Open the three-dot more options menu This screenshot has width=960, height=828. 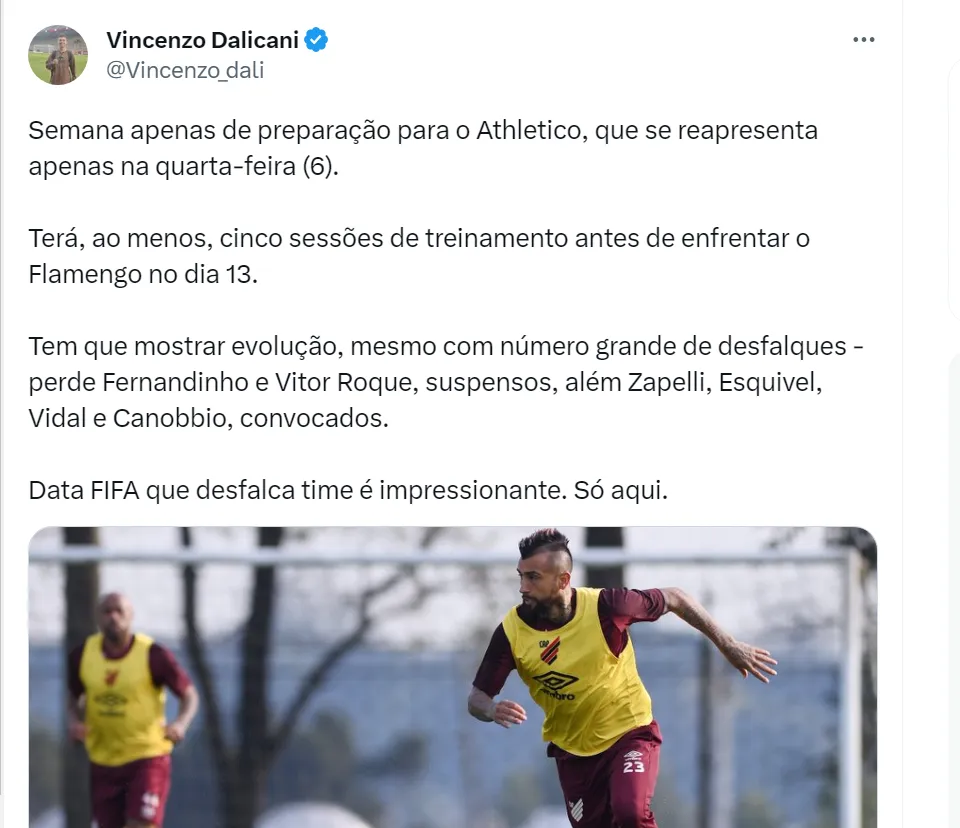pyautogui.click(x=863, y=40)
